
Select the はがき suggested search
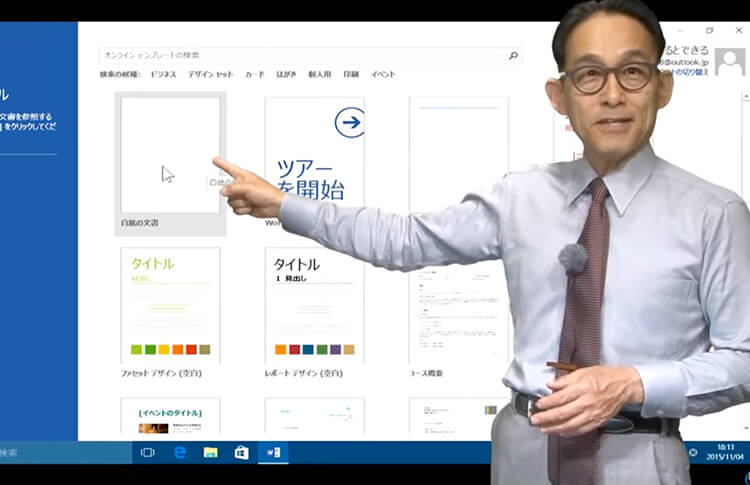point(286,74)
